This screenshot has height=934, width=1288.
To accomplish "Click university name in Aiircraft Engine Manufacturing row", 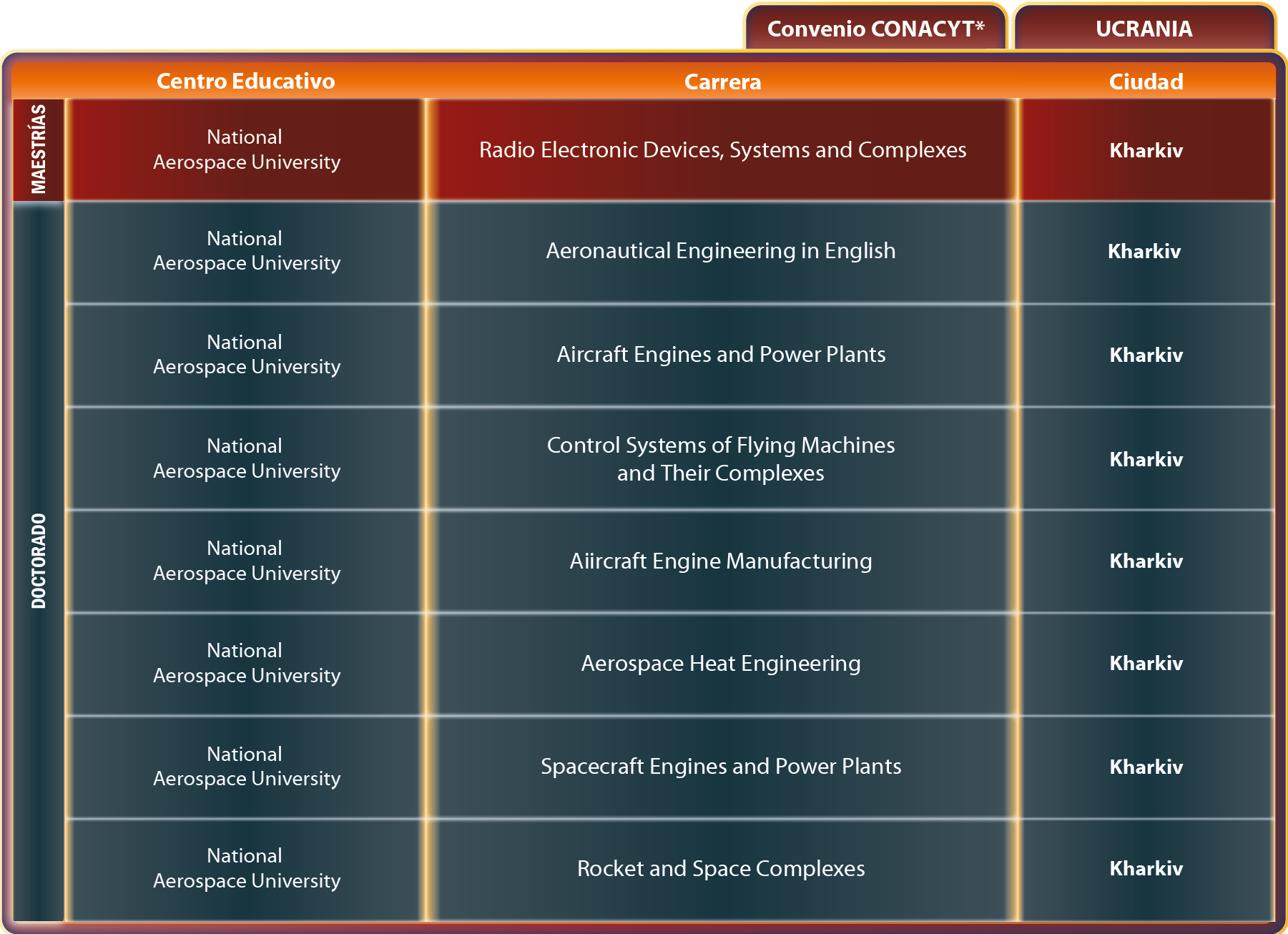I will (247, 561).
